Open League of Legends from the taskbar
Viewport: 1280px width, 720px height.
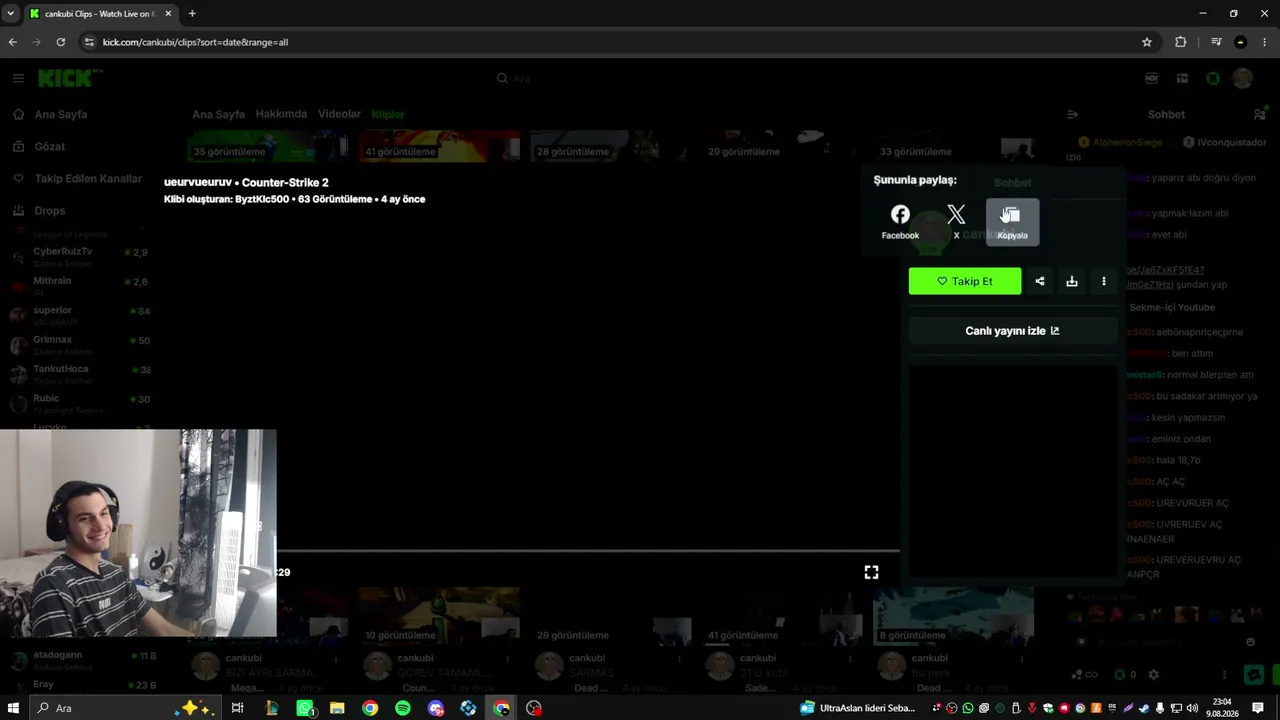[272, 708]
